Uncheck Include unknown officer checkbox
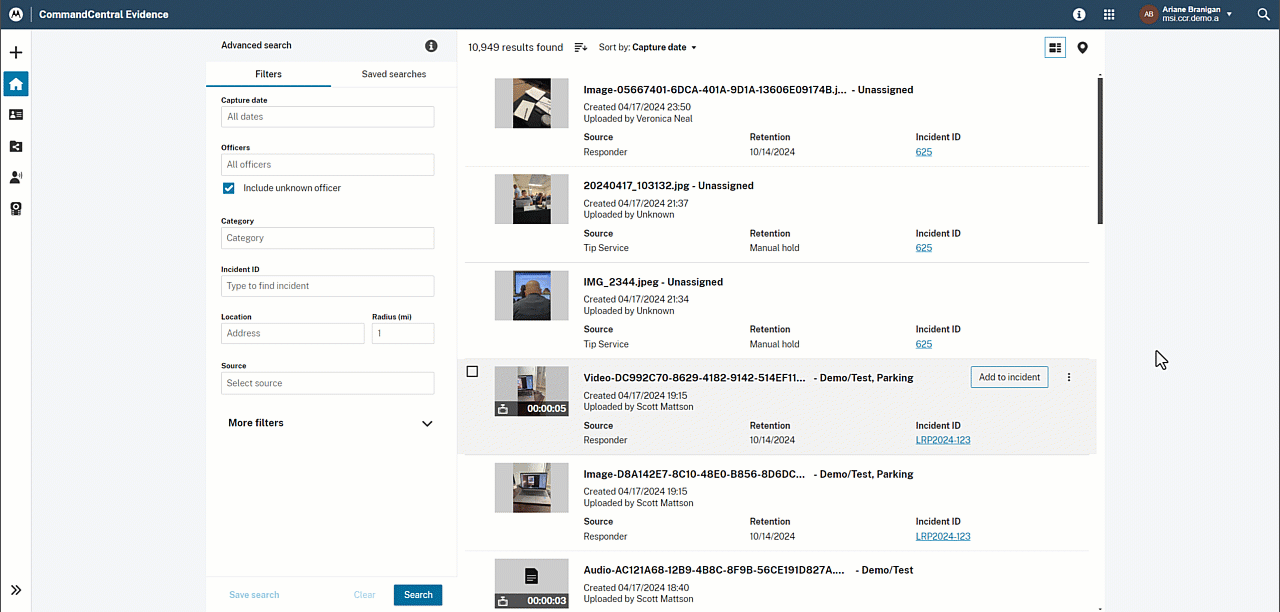Image resolution: width=1280 pixels, height=612 pixels. coord(229,188)
